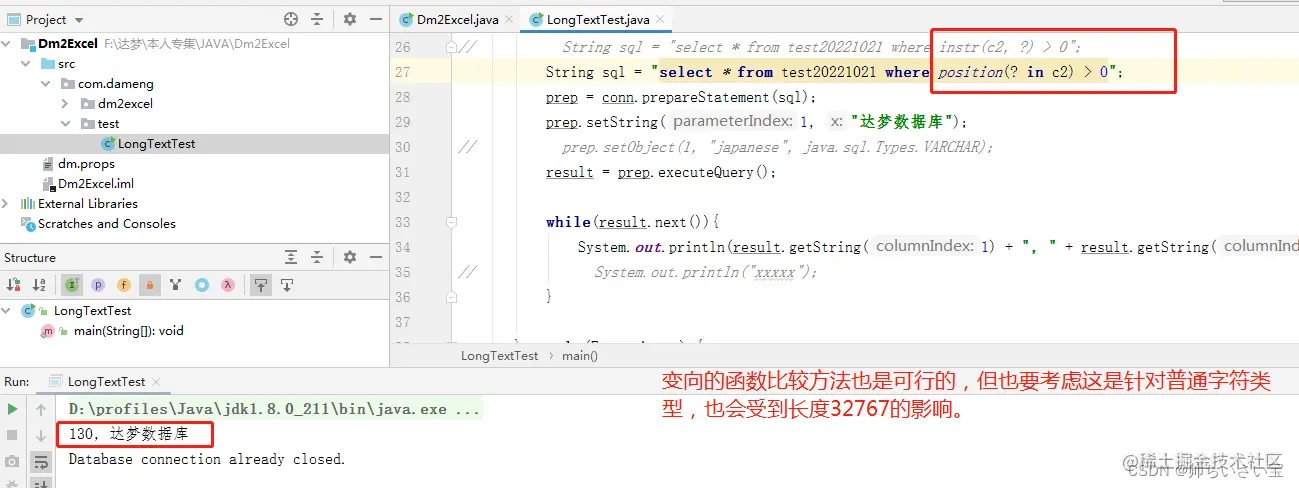Close the LongTextTest.java tab

(659, 20)
